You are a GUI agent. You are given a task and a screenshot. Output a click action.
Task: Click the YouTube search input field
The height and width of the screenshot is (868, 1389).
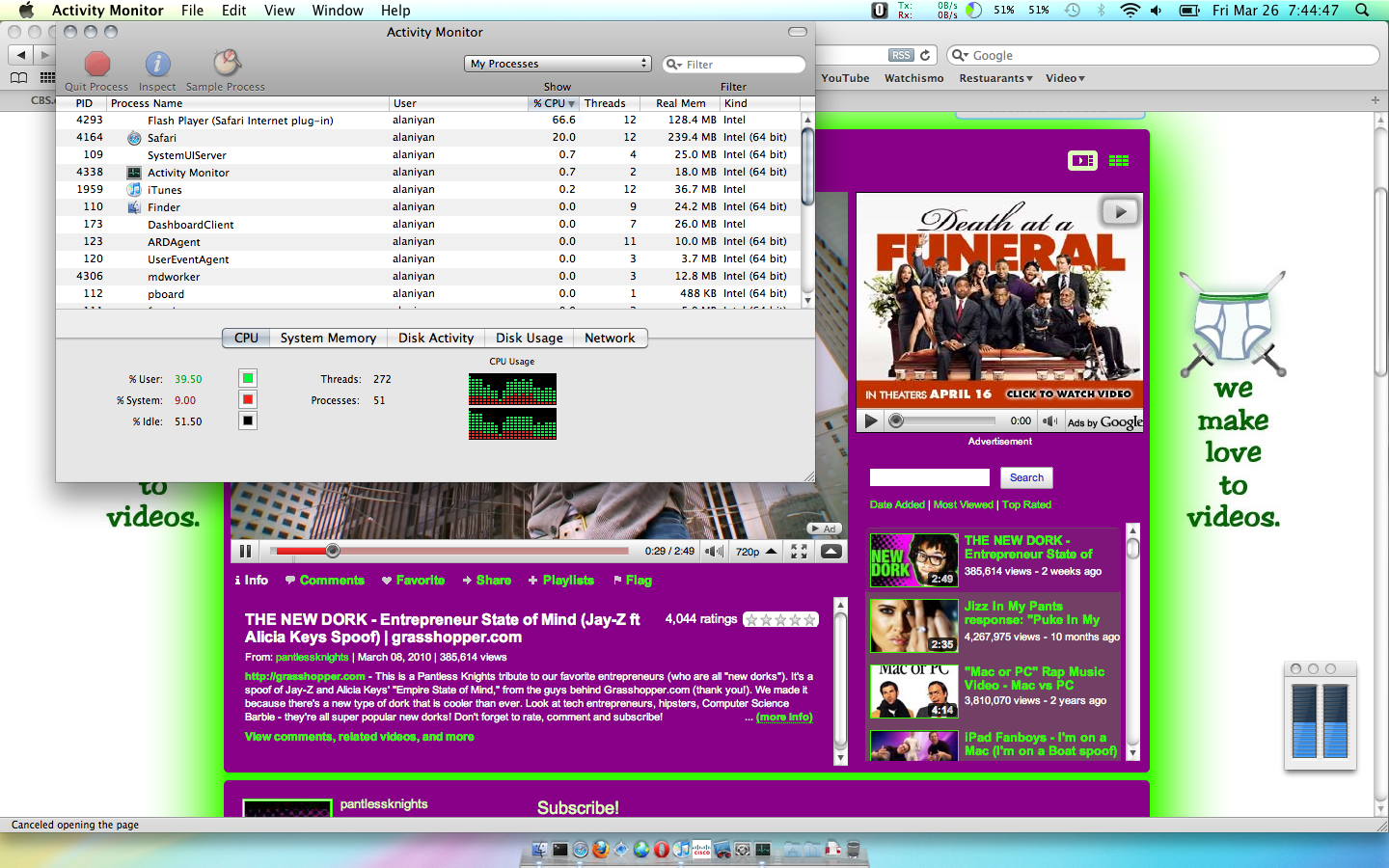930,477
